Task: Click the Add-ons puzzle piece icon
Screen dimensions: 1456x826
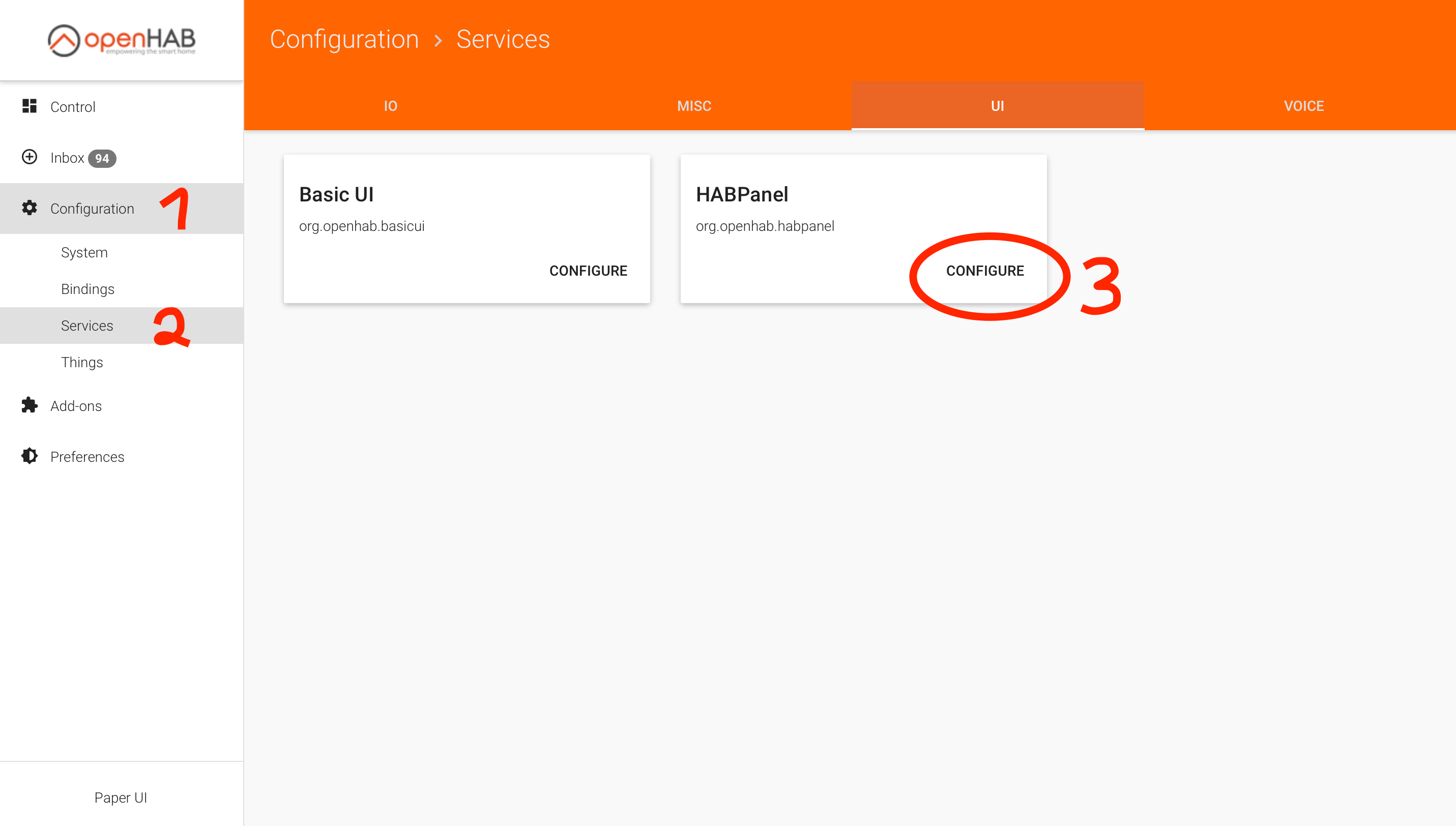Action: [30, 405]
